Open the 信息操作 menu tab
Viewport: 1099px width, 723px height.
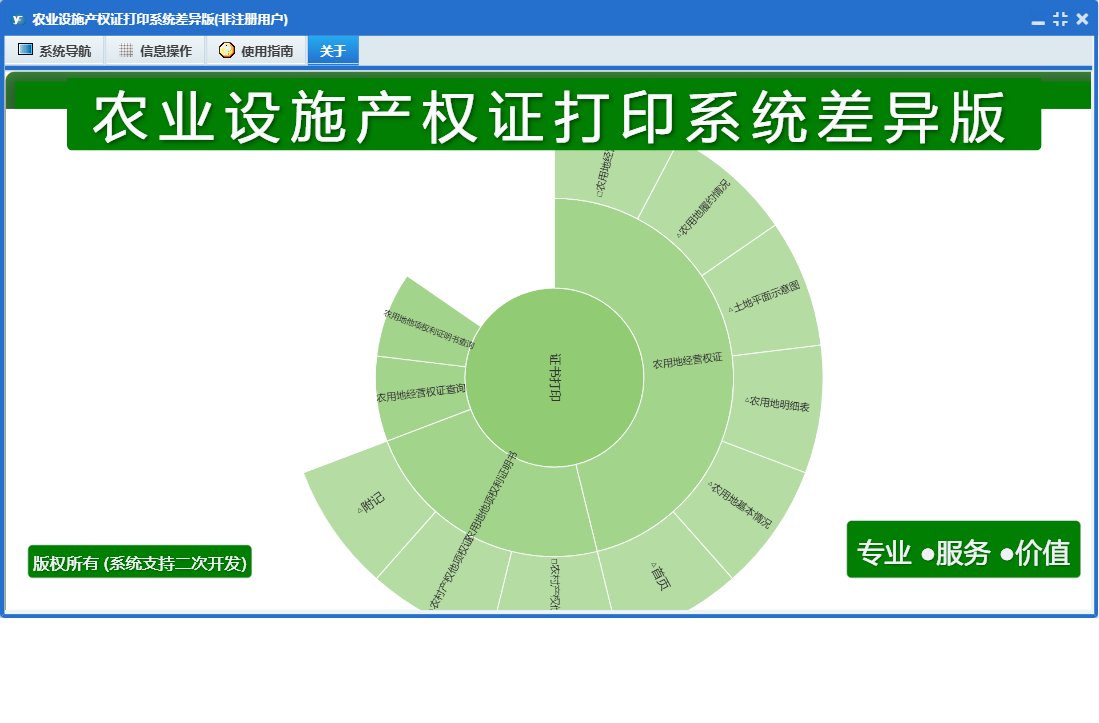(x=155, y=51)
